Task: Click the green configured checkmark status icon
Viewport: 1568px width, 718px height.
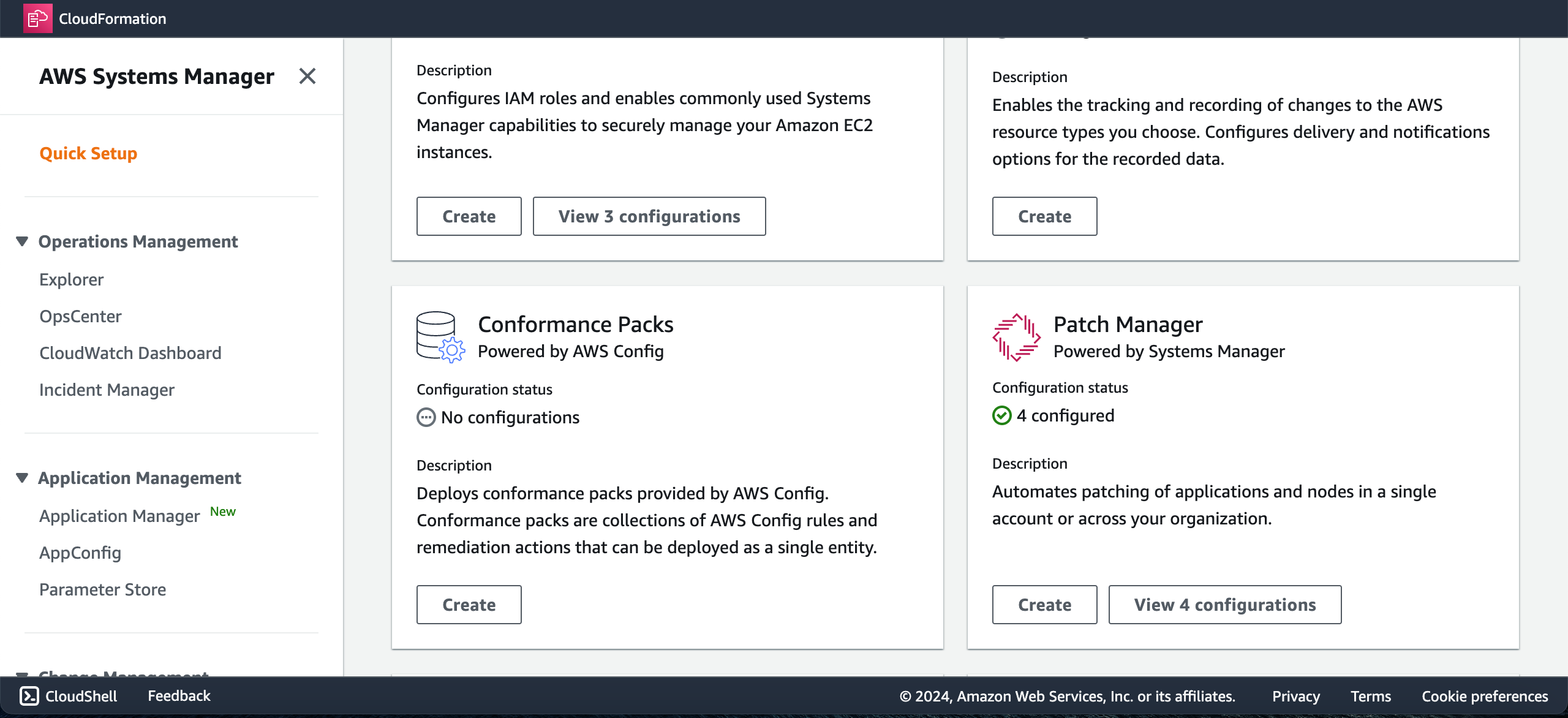Action: tap(1002, 415)
